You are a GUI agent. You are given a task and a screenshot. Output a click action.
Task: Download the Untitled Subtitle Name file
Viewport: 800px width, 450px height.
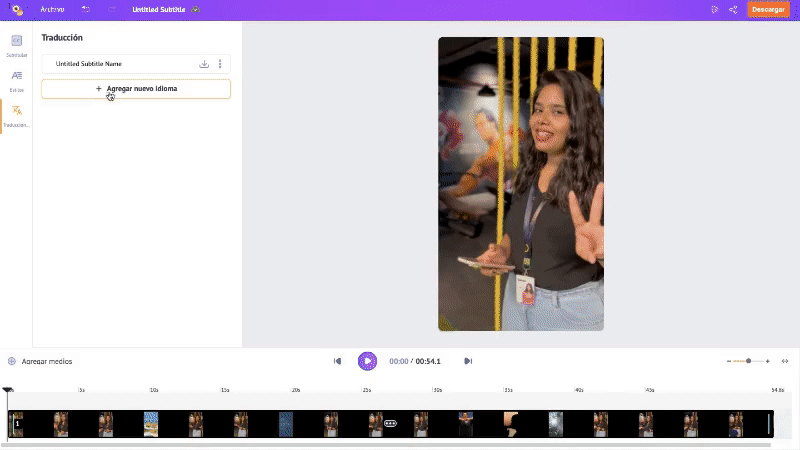204,64
